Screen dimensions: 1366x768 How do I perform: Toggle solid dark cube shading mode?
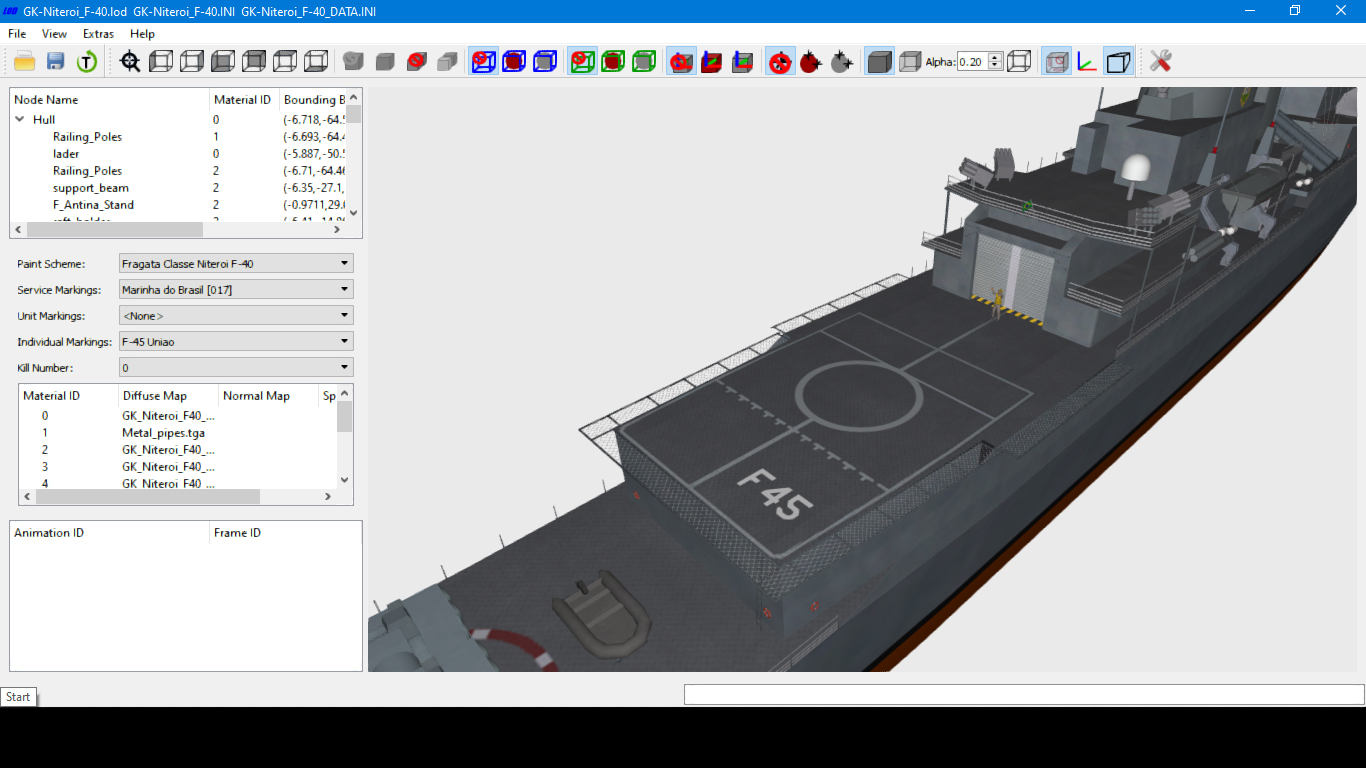(879, 62)
